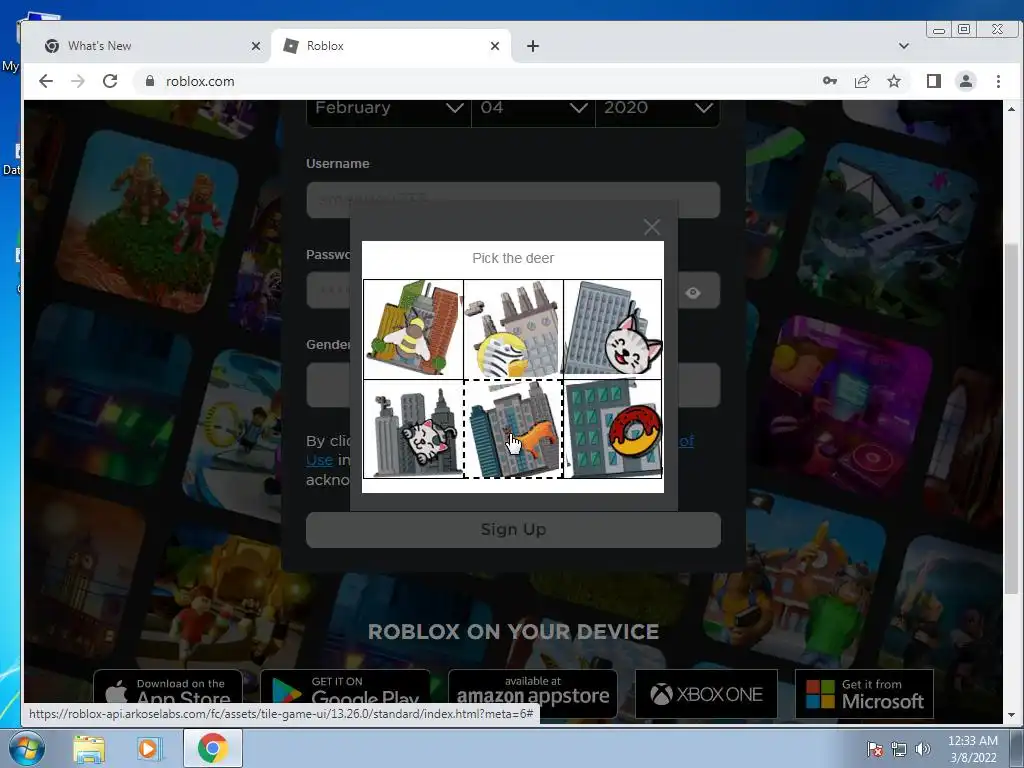Click the Username input field
The height and width of the screenshot is (768, 1024).
click(513, 200)
